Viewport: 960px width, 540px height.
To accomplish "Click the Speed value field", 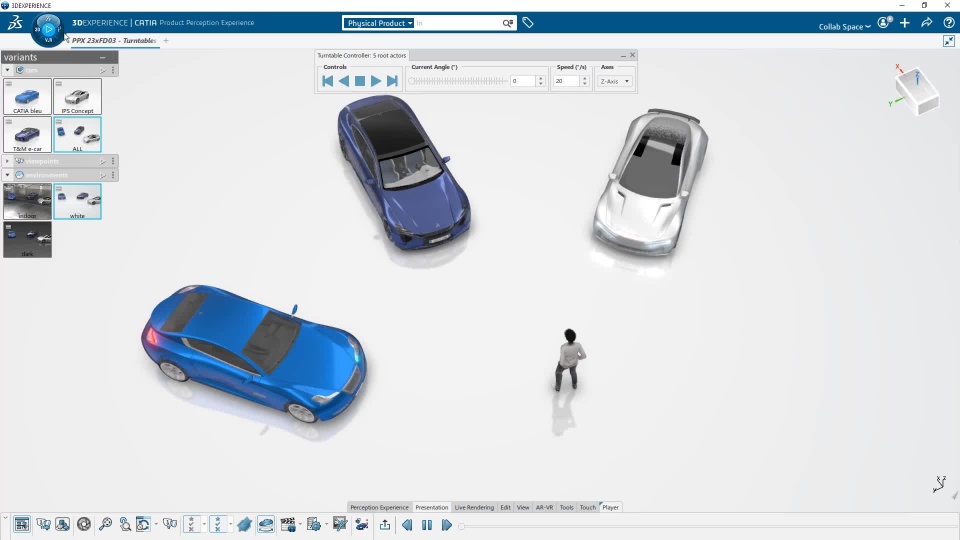I will [566, 81].
